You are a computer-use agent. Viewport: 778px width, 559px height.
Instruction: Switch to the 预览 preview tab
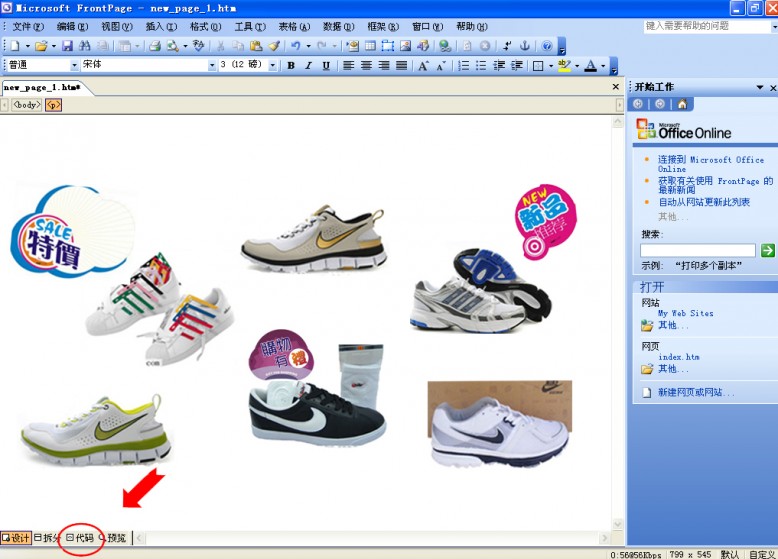113,538
